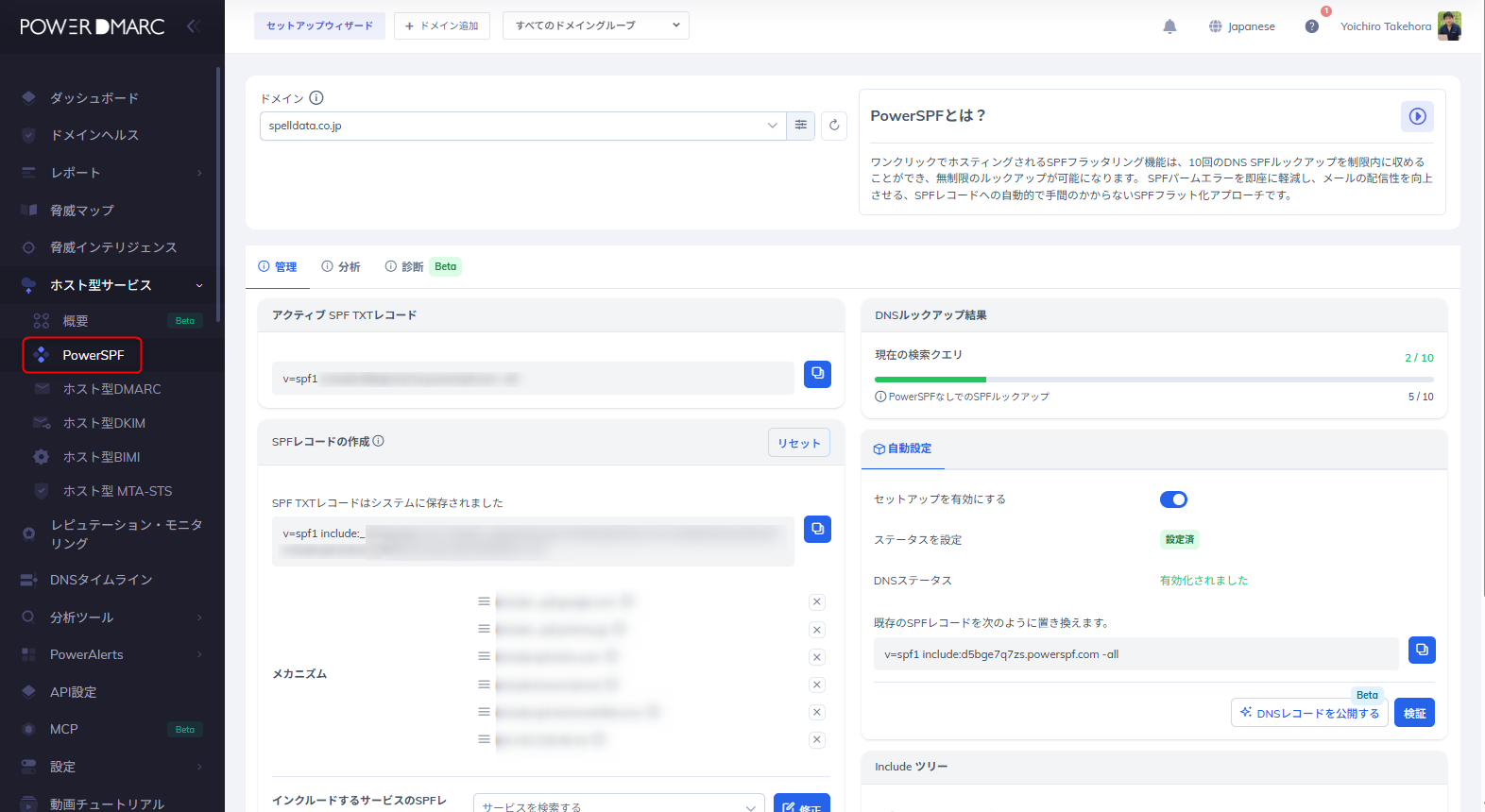Switch to the 管理 tab
1485x812 pixels.
click(x=278, y=267)
